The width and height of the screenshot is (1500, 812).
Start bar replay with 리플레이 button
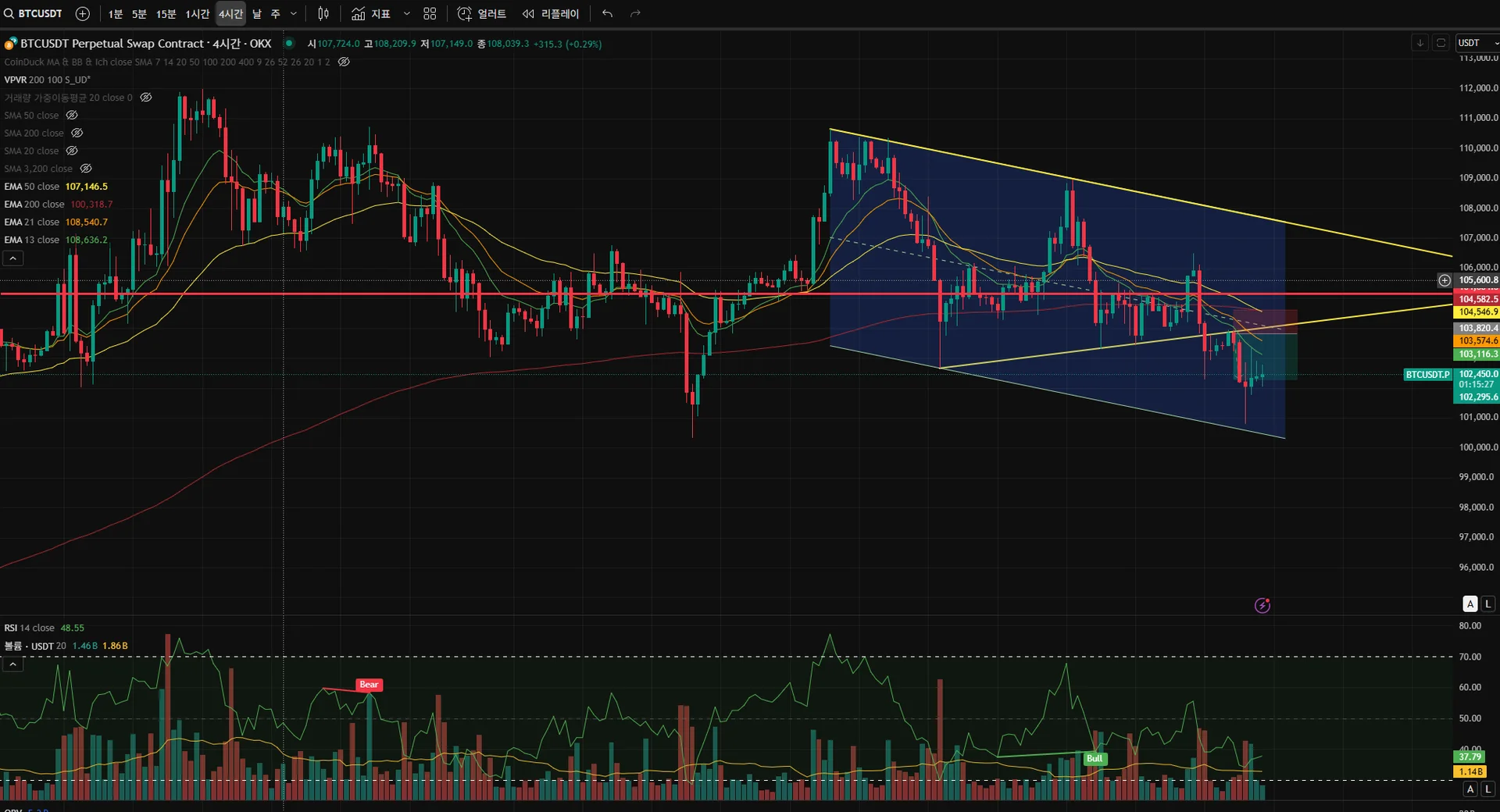coord(551,13)
